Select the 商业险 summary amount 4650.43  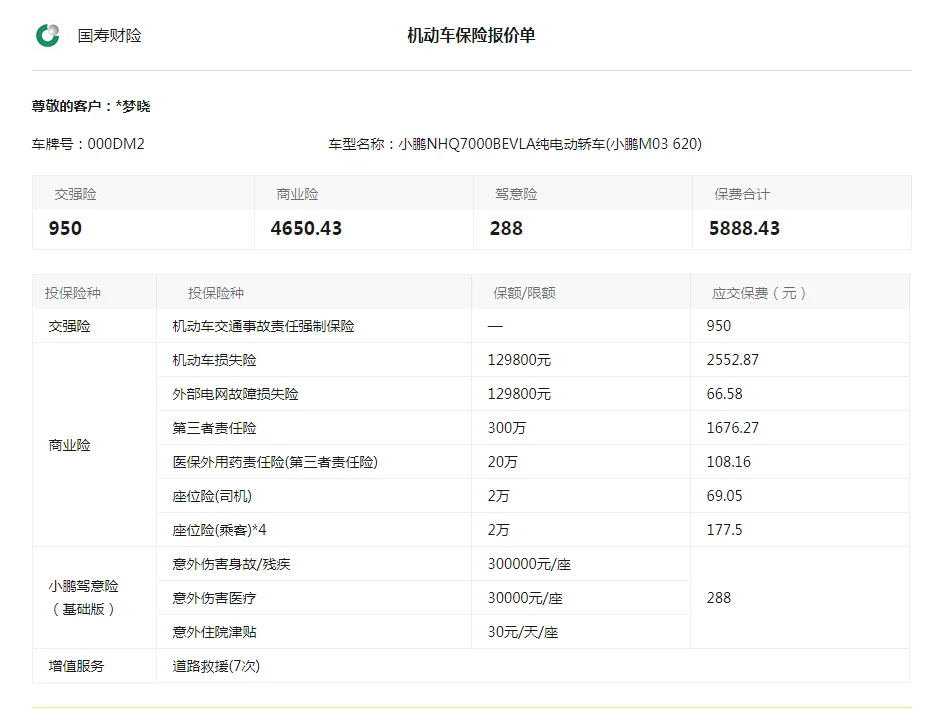(306, 228)
